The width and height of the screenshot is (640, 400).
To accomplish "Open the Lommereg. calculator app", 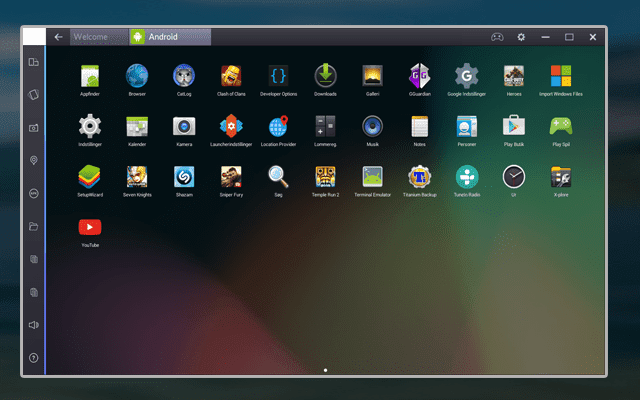I will tap(325, 126).
